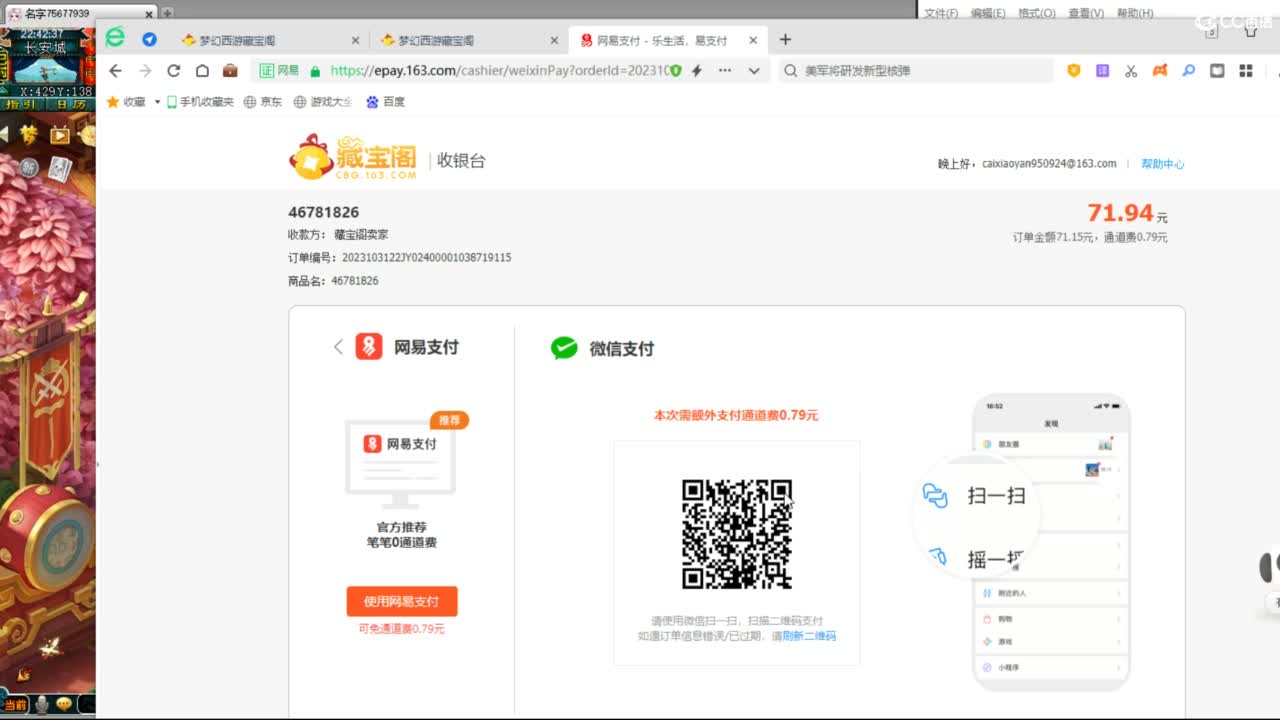The image size is (1280, 720).
Task: Open 帮助(H) menu in background window
Action: pyautogui.click(x=1135, y=13)
